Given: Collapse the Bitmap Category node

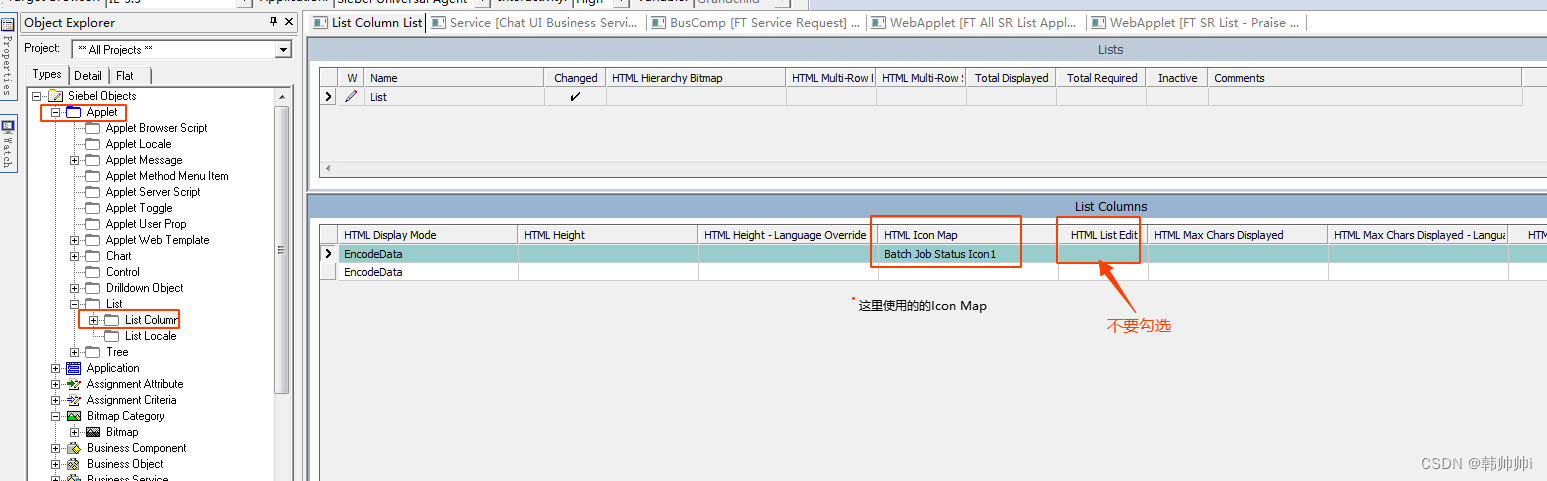Looking at the screenshot, I should pos(56,416).
